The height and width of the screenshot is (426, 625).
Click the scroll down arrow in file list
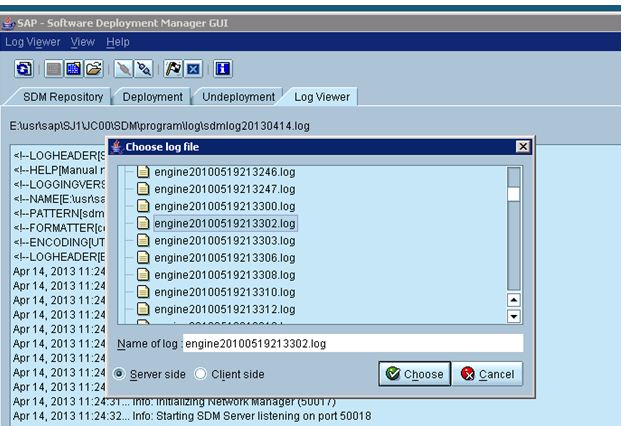coord(513,316)
